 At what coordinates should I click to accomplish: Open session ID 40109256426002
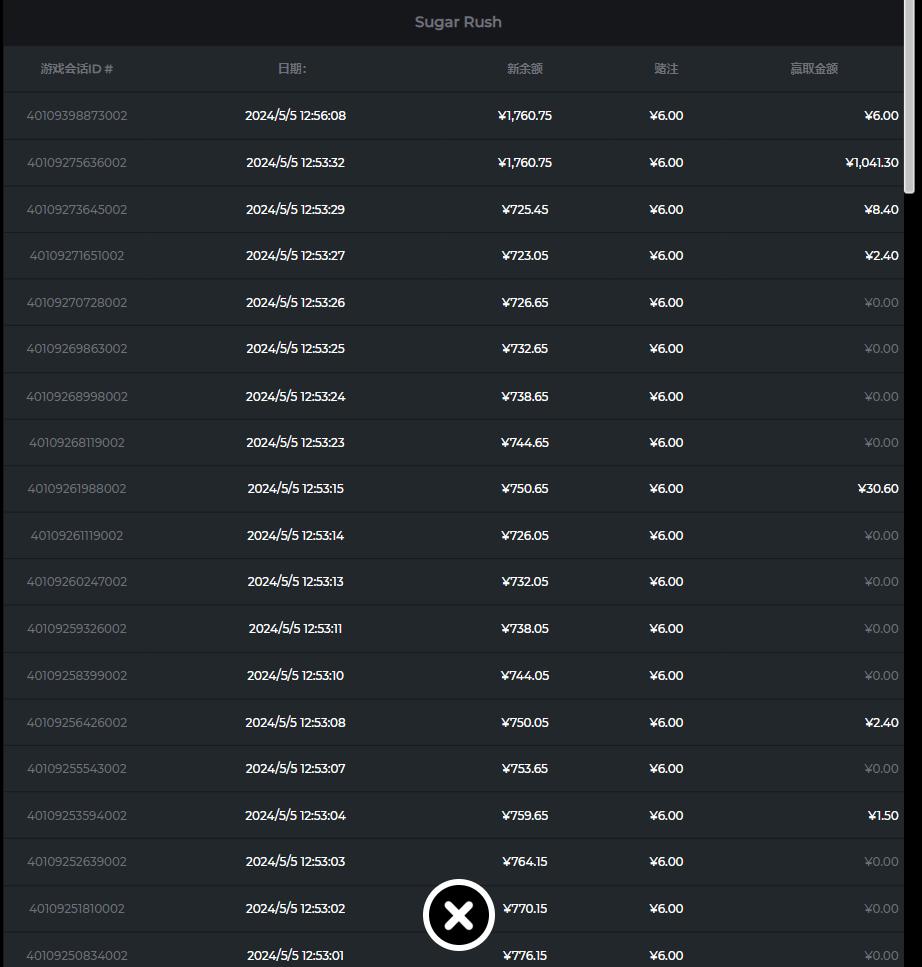(x=77, y=722)
